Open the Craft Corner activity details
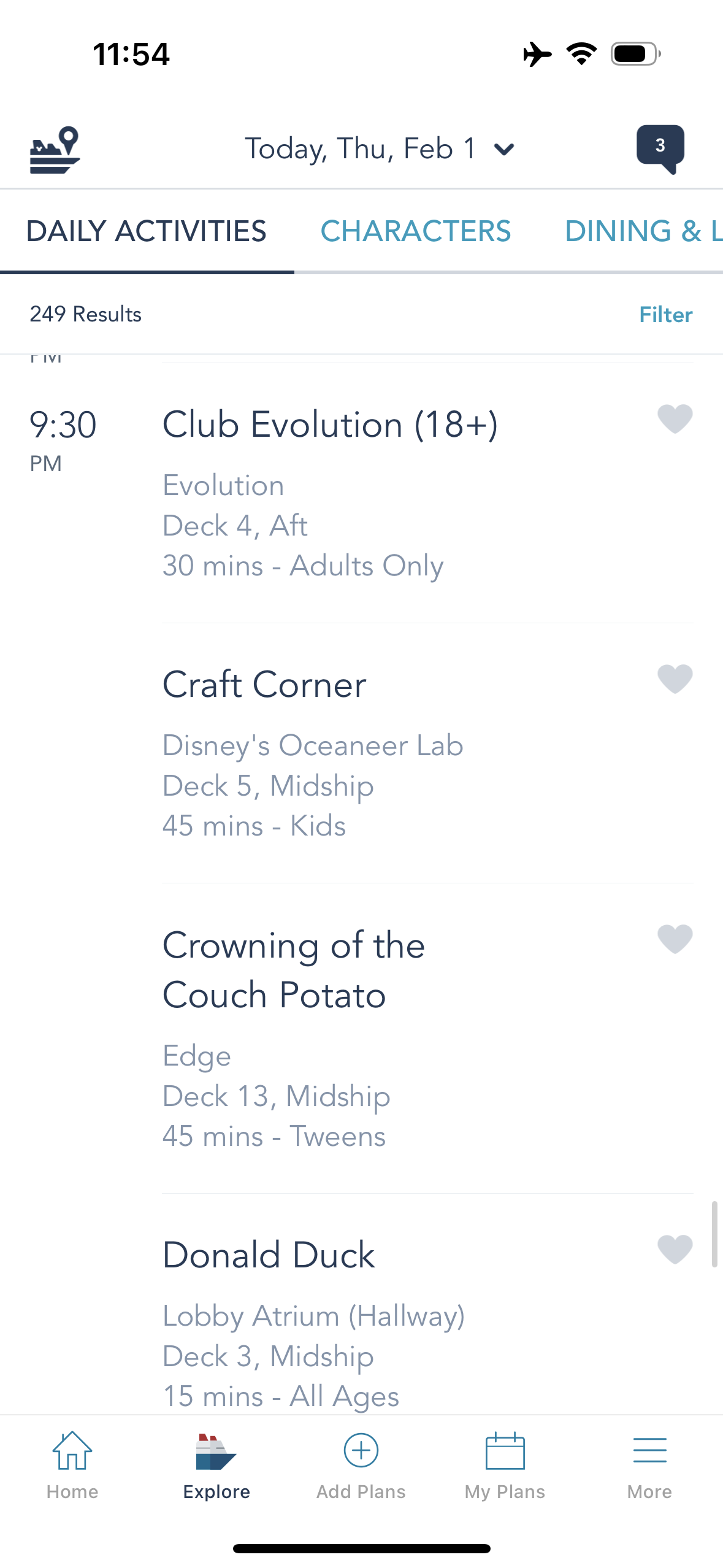 (264, 685)
